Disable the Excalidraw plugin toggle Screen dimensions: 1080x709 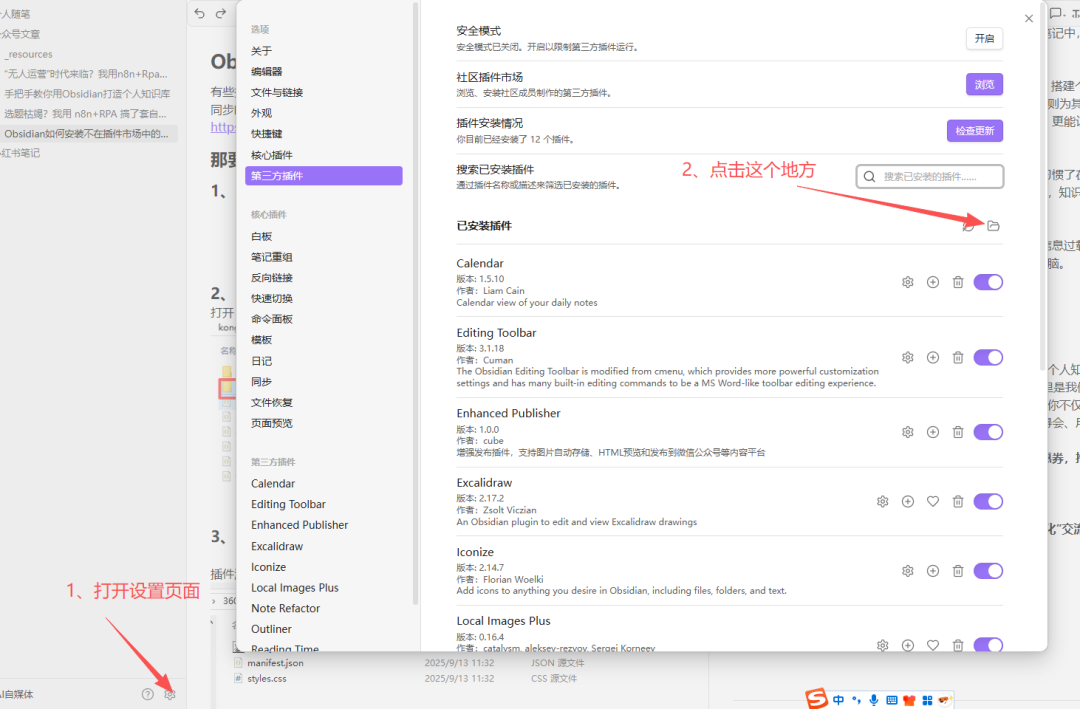tap(988, 502)
